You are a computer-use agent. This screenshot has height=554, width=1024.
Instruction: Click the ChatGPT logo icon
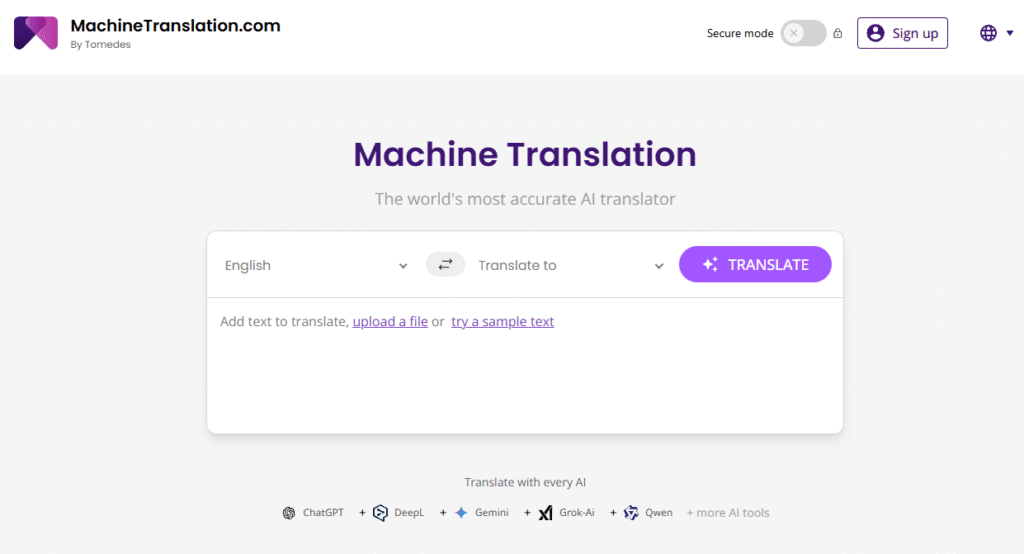click(289, 513)
